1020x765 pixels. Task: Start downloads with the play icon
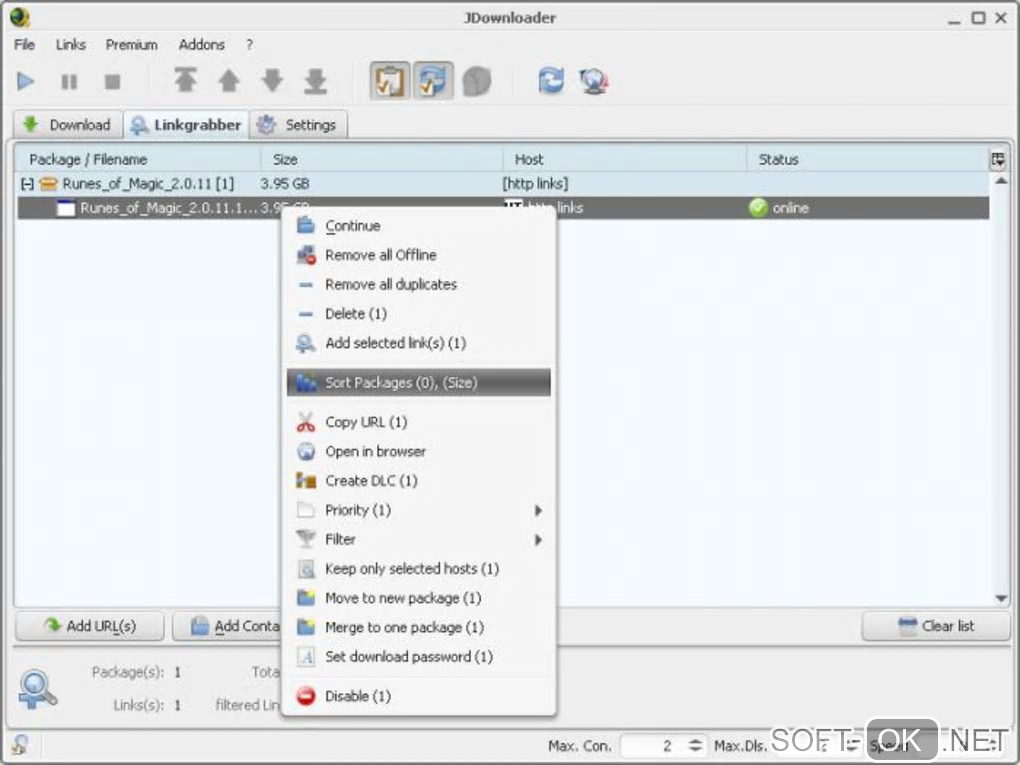pos(25,81)
